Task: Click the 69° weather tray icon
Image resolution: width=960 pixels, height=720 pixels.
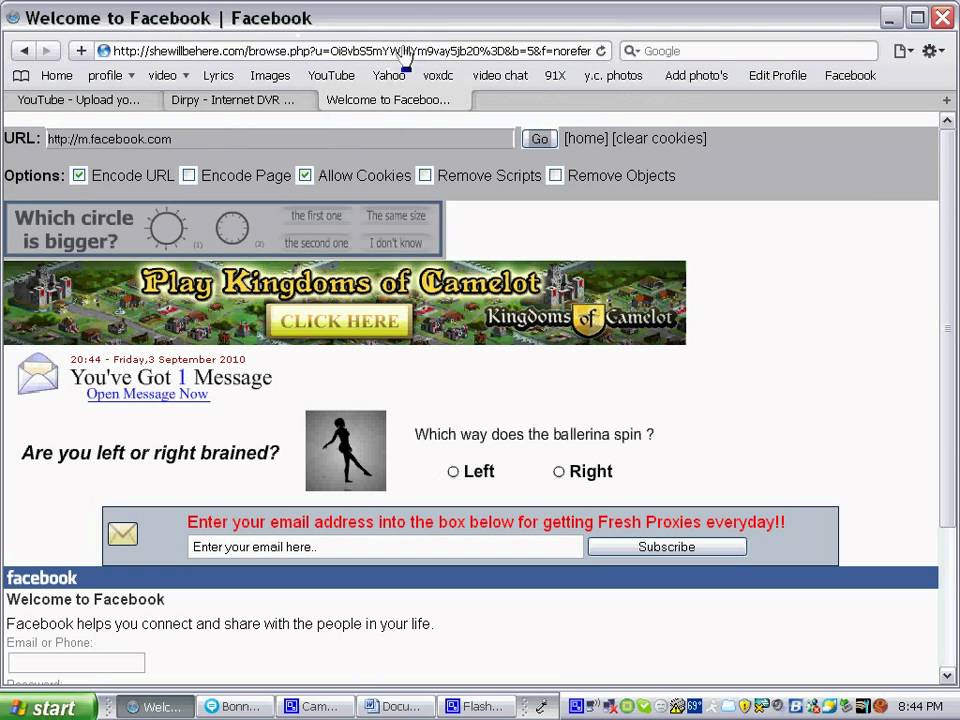Action: [694, 706]
